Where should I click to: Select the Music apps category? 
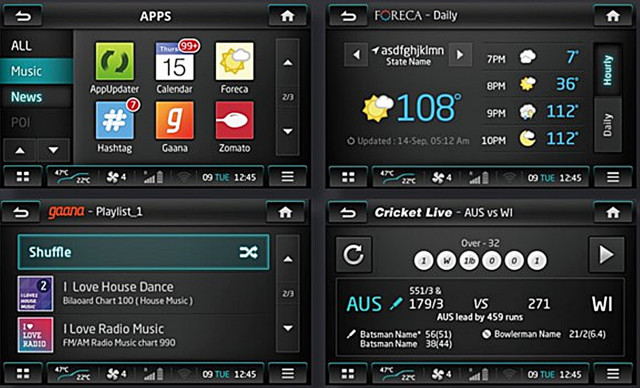click(x=37, y=71)
